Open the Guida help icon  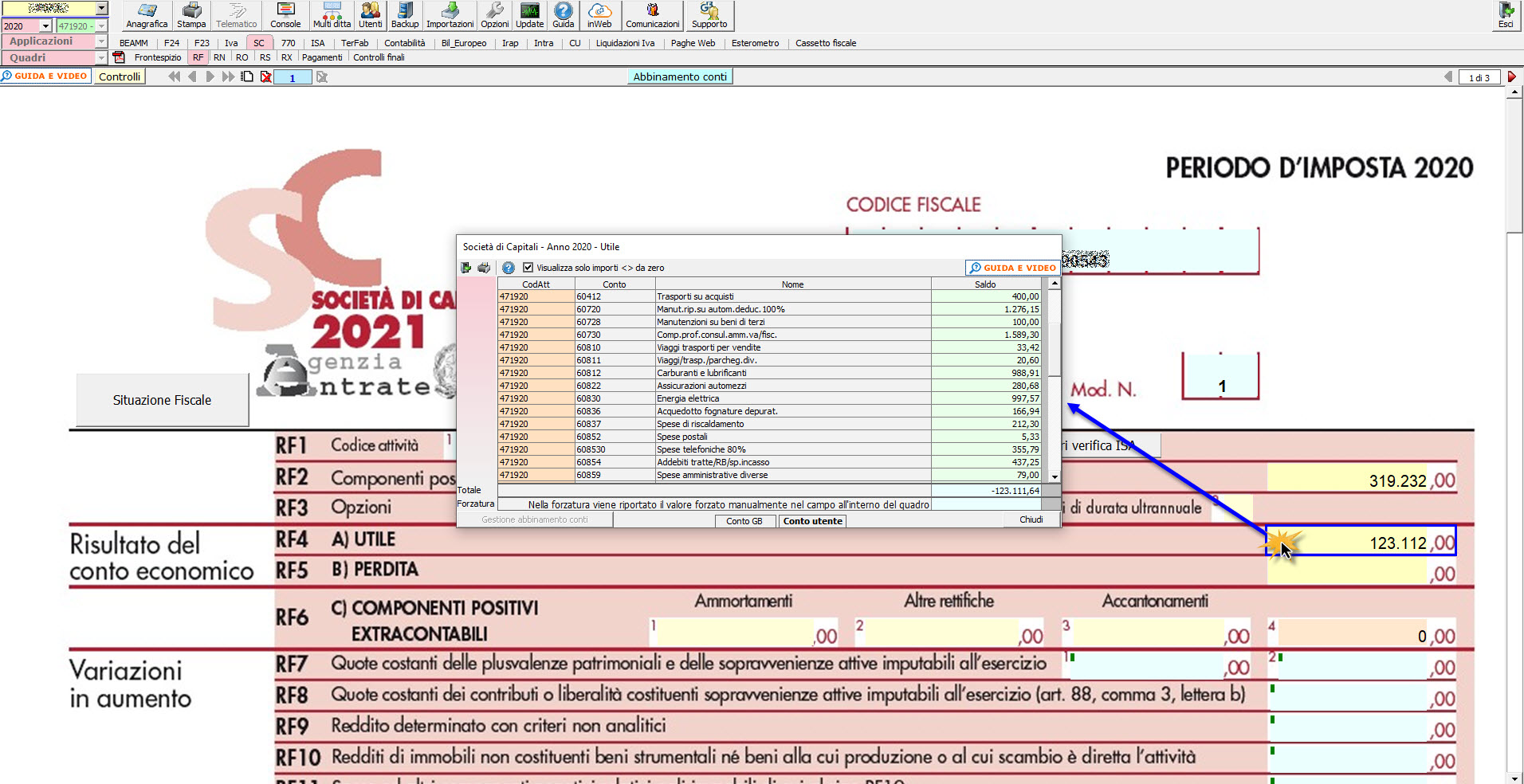pyautogui.click(x=563, y=15)
